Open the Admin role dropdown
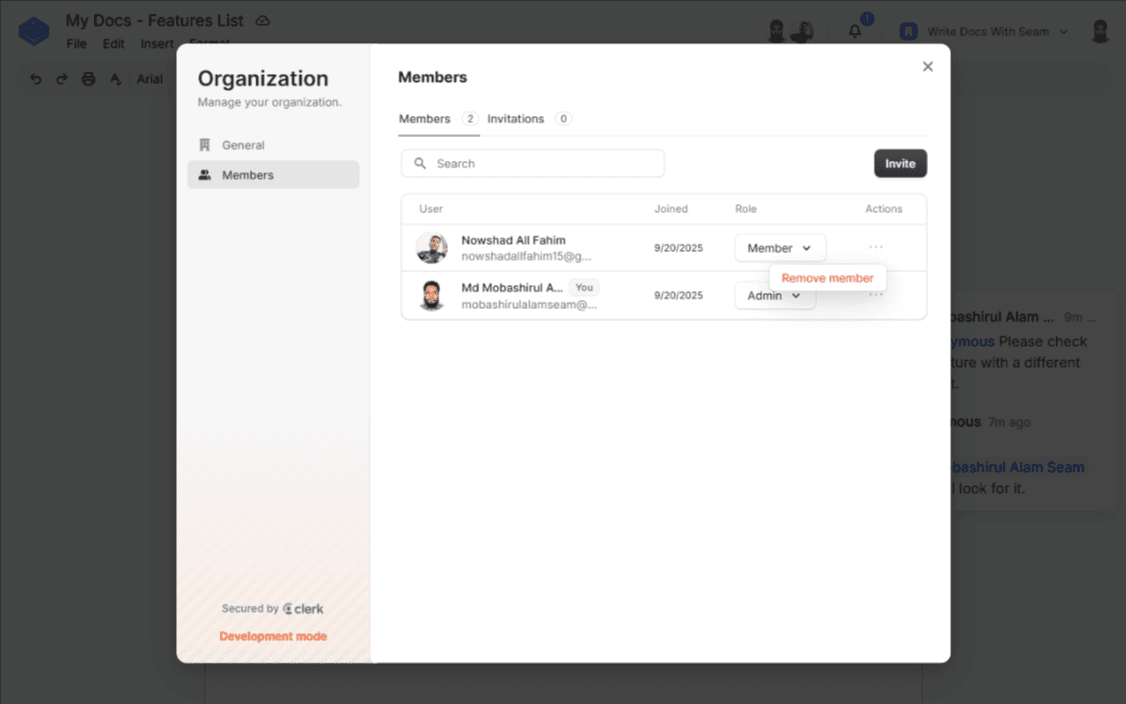The height and width of the screenshot is (704, 1126). coord(774,296)
